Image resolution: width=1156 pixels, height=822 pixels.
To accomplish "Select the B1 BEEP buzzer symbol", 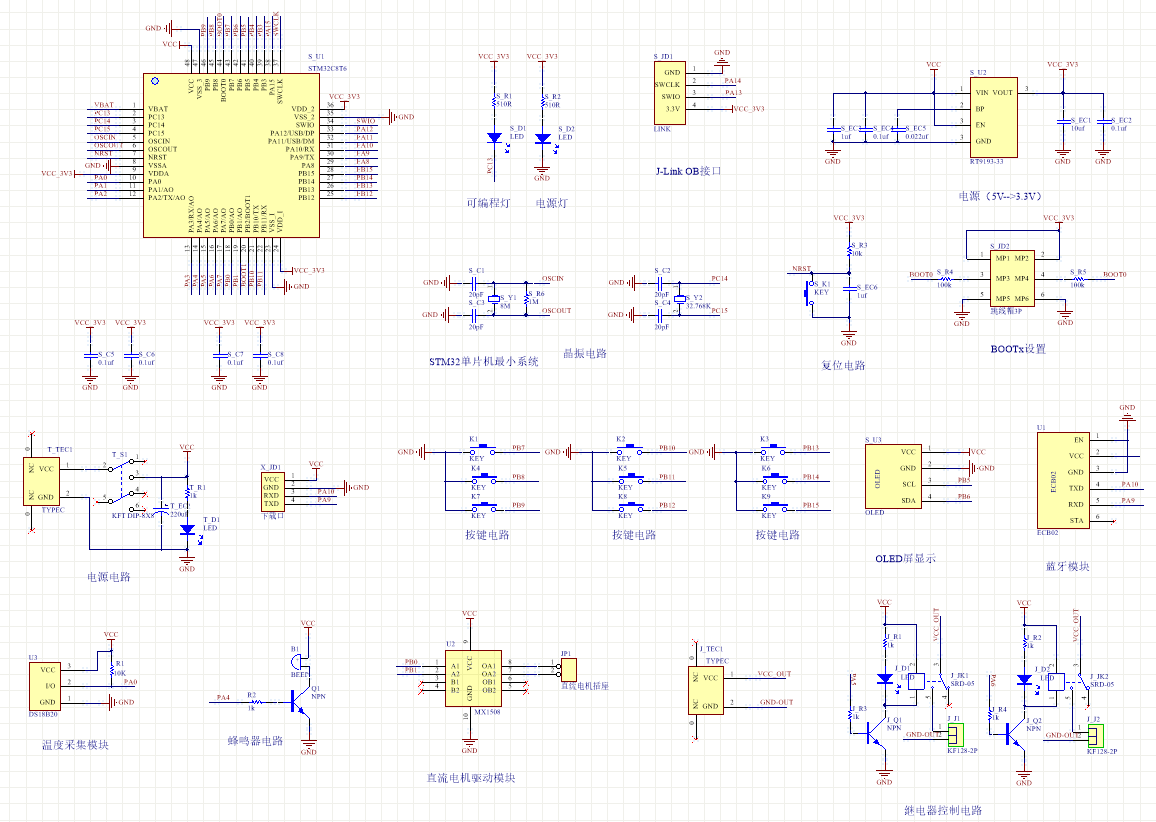I will 301,668.
